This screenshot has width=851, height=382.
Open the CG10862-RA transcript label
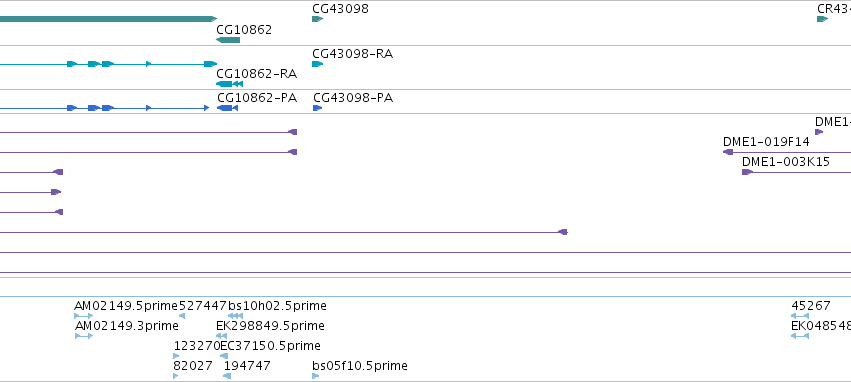pyautogui.click(x=257, y=74)
